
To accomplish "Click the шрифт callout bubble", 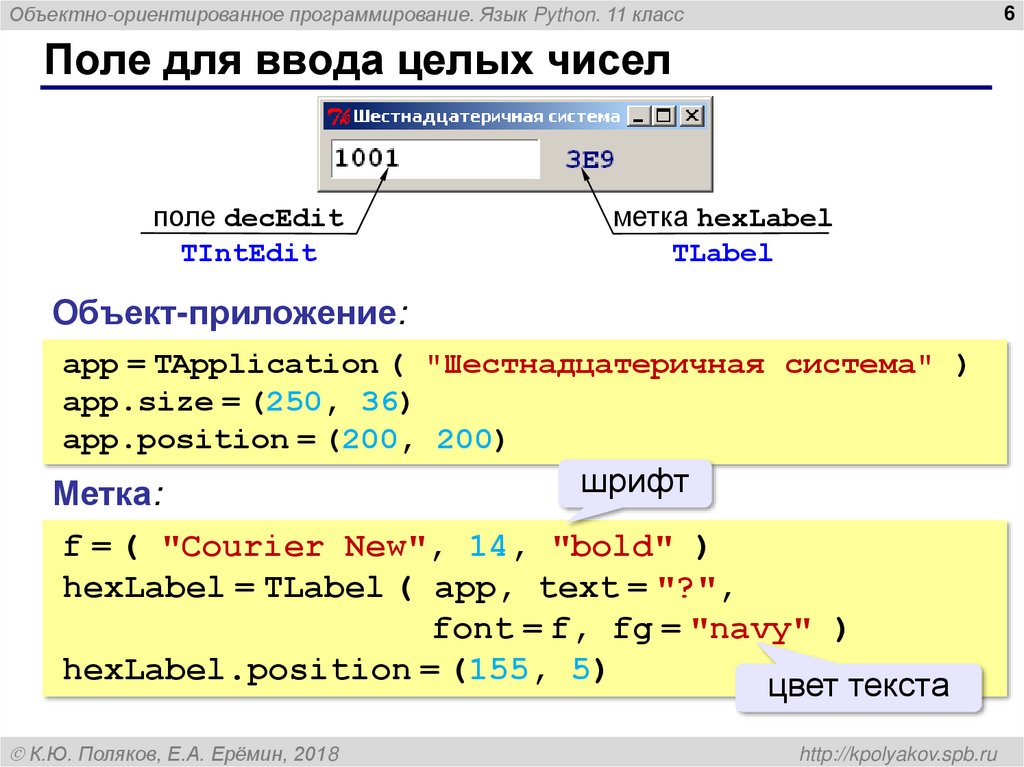I will pyautogui.click(x=634, y=483).
